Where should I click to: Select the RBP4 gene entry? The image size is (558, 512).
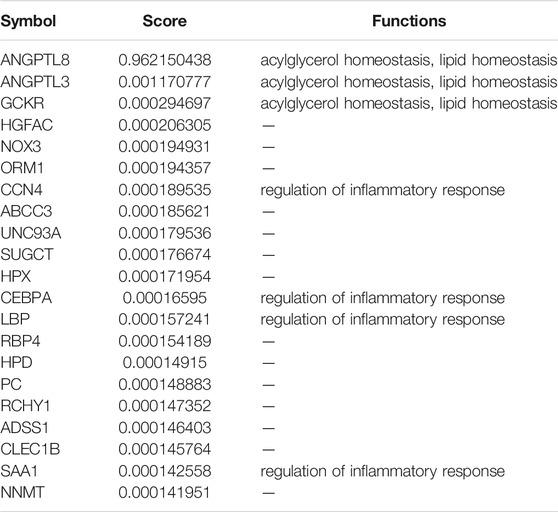coord(20,341)
